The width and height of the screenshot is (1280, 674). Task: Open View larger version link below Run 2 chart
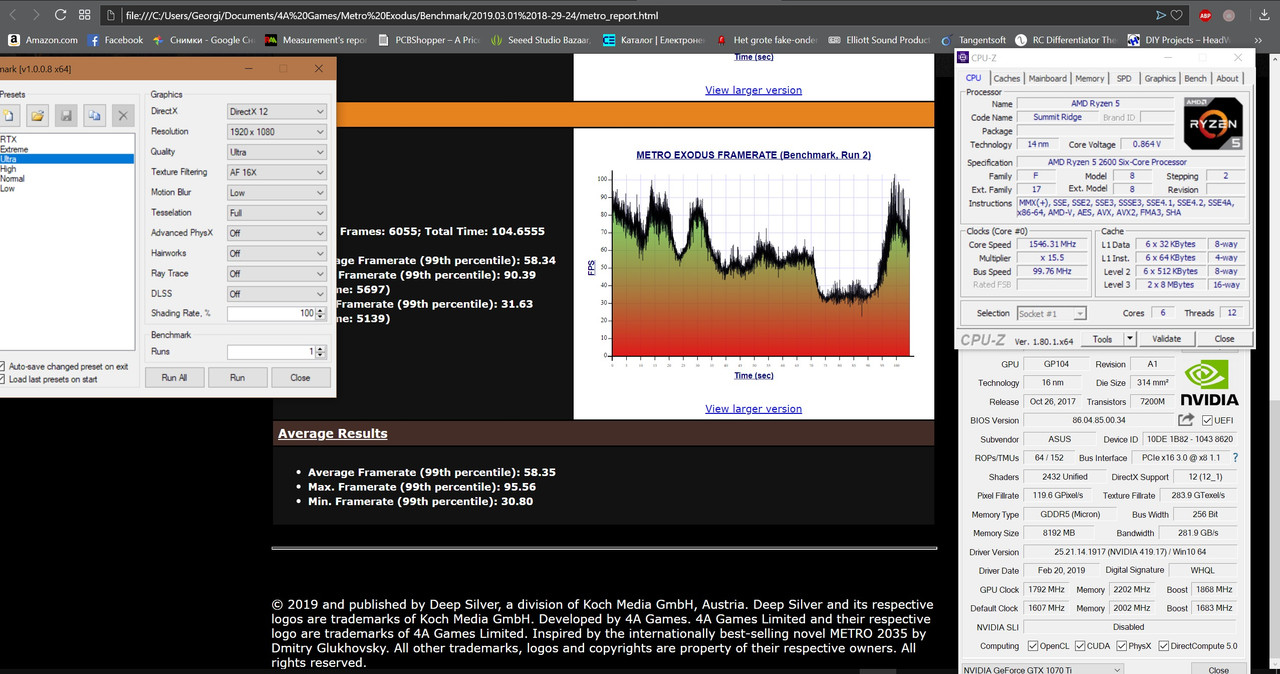[x=753, y=409]
